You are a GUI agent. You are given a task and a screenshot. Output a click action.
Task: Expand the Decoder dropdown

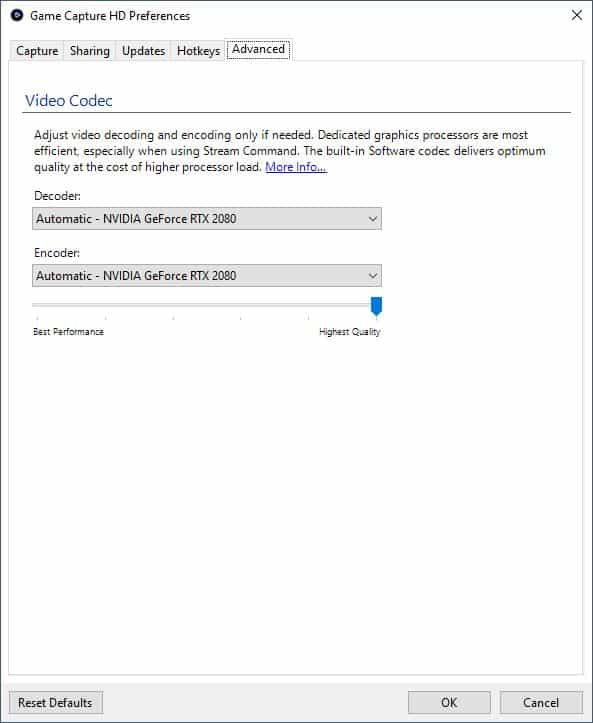coord(207,219)
